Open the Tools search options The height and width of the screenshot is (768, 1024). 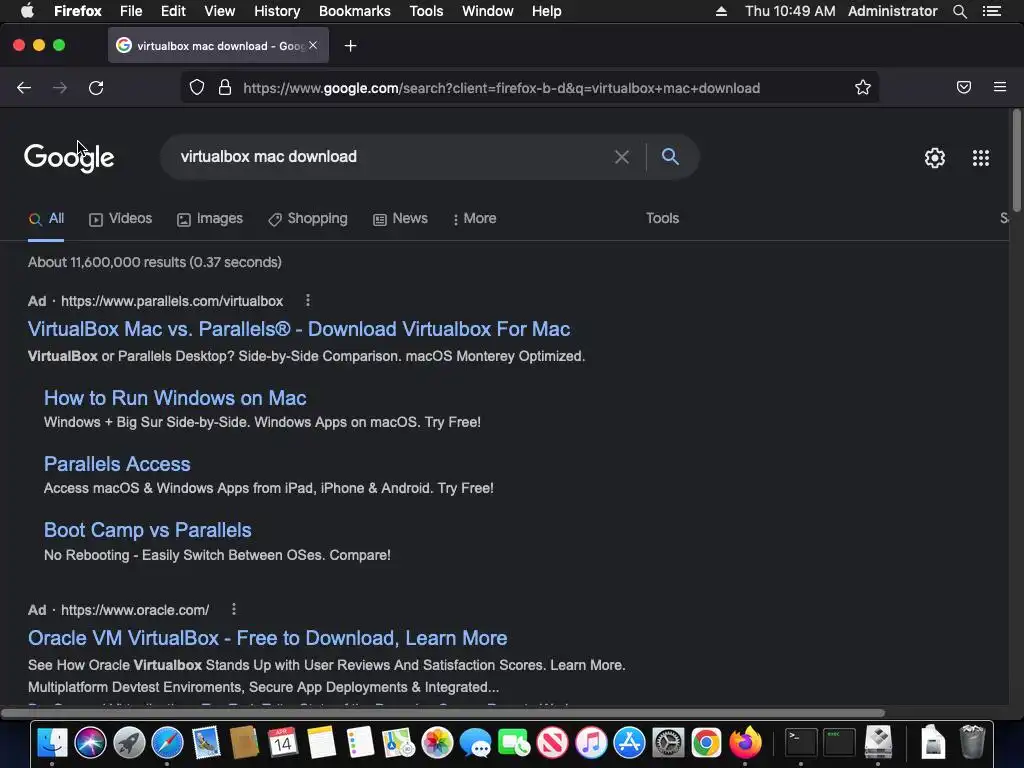coord(662,218)
